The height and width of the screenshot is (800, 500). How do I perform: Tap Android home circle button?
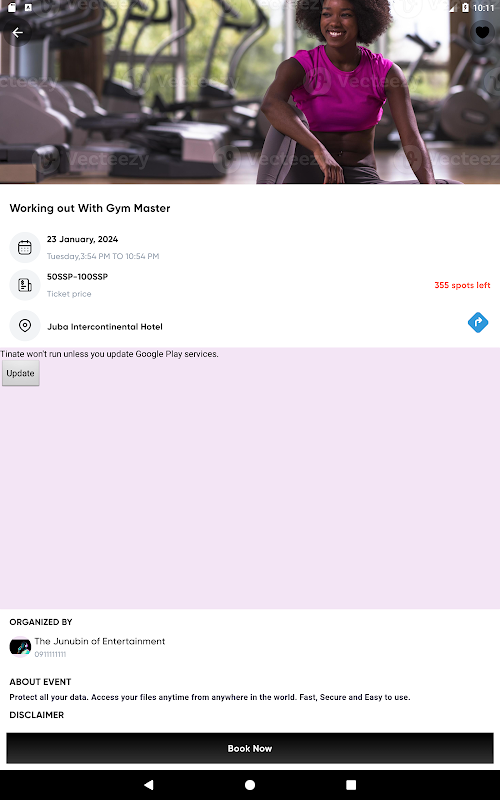tap(250, 785)
